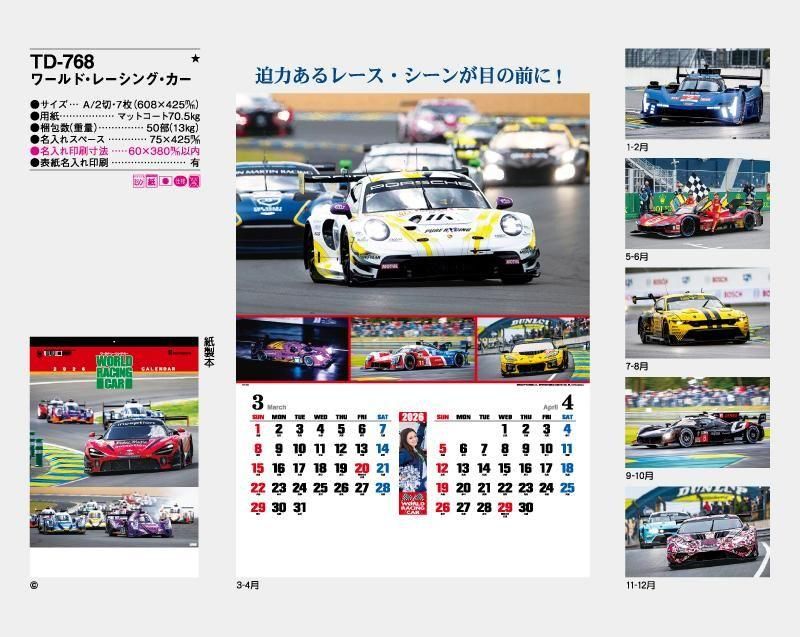This screenshot has height=637, width=800.
Task: Click the red 2026 year label
Action: pos(413,417)
